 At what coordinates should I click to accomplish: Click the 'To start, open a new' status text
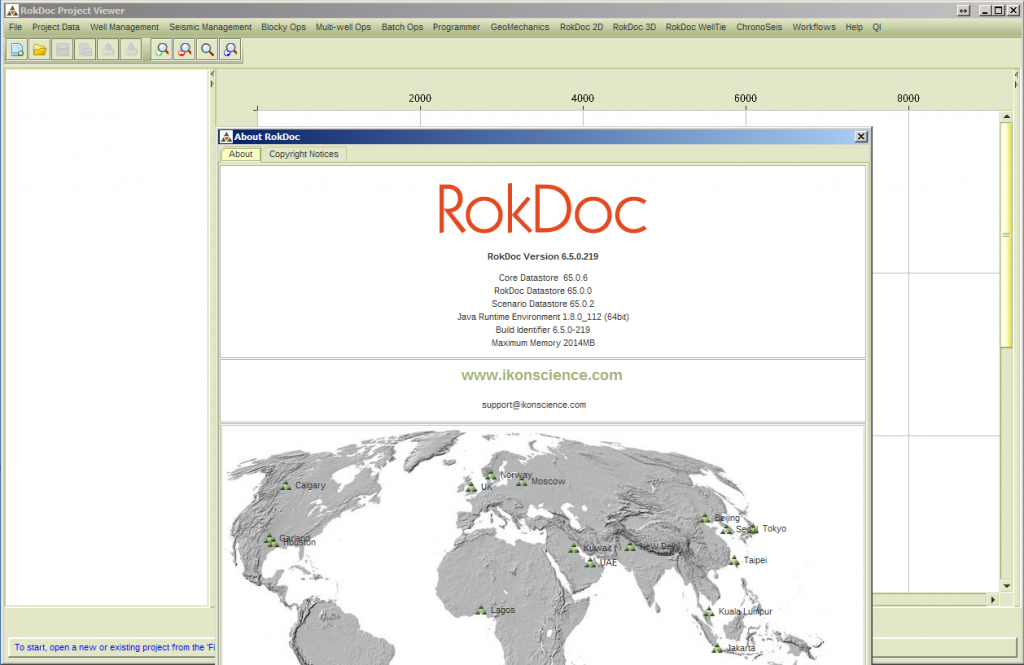point(114,647)
